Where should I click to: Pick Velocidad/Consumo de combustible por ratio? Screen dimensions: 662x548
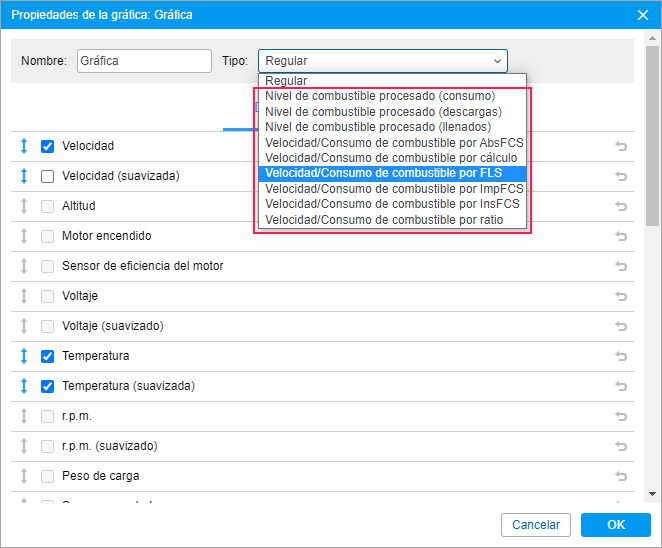[384, 219]
